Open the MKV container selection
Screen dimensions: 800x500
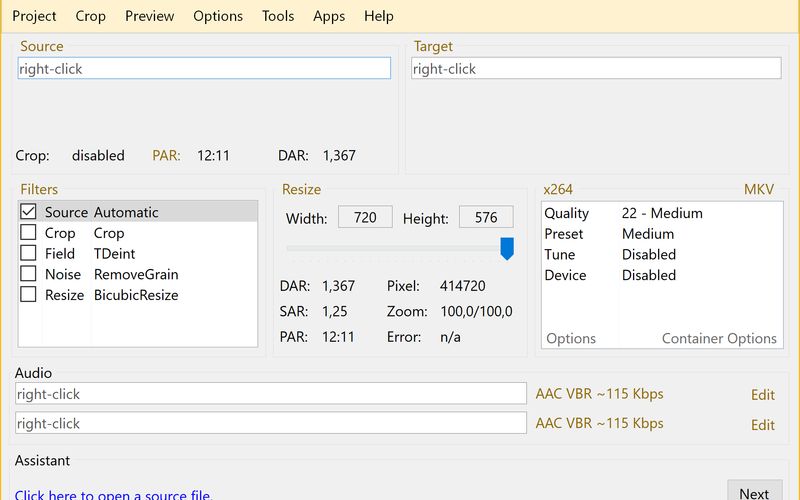(x=759, y=189)
